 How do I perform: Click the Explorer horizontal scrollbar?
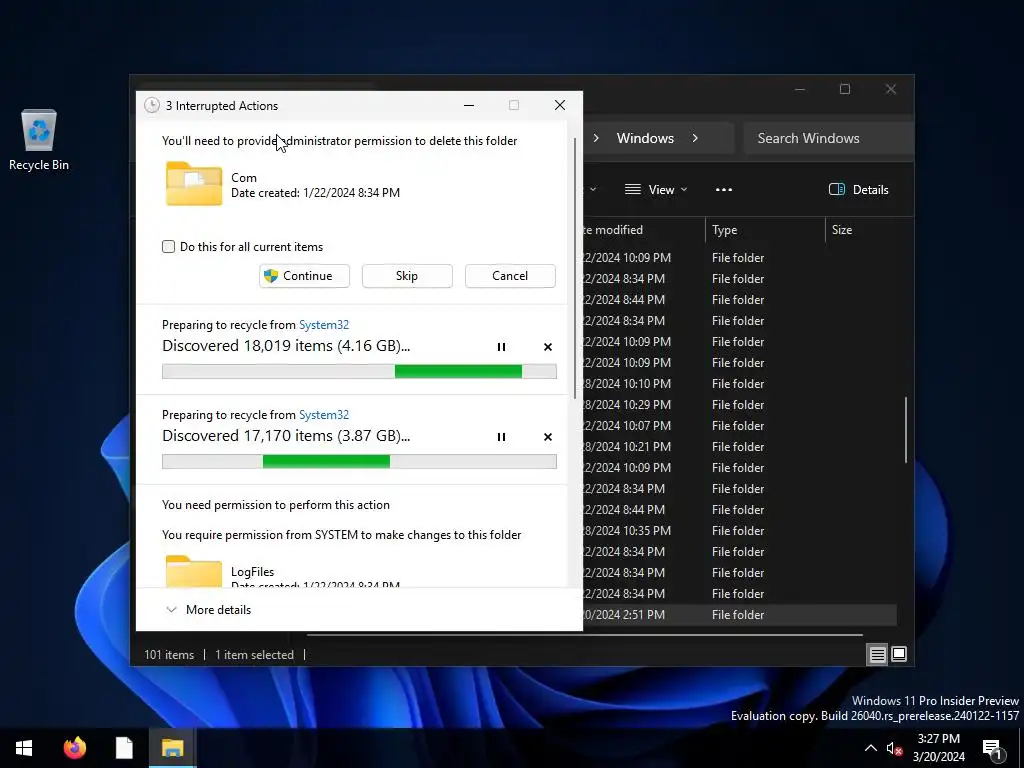(584, 634)
